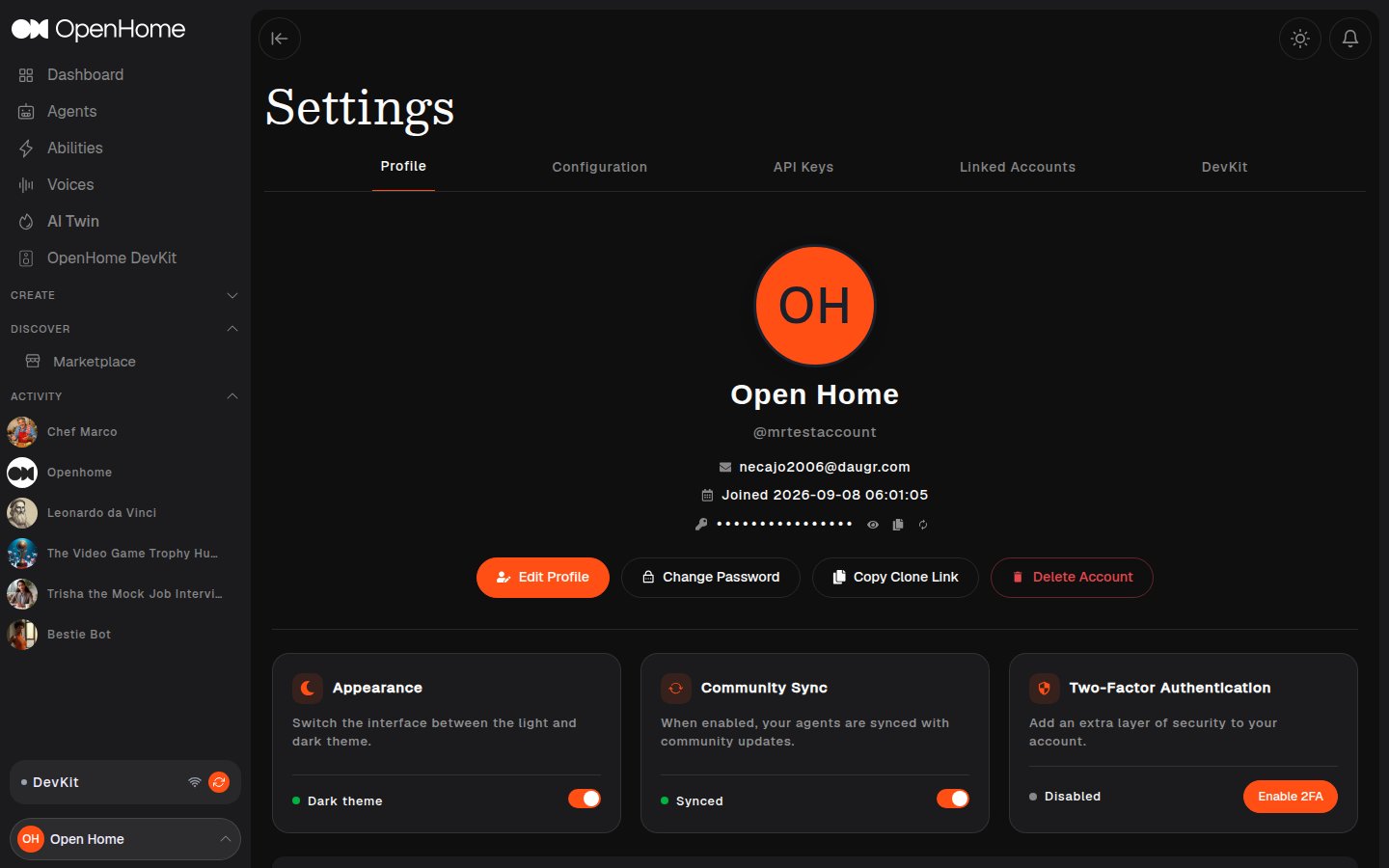This screenshot has width=1389, height=868.
Task: Open the DevKit settings tab
Action: 1225,167
